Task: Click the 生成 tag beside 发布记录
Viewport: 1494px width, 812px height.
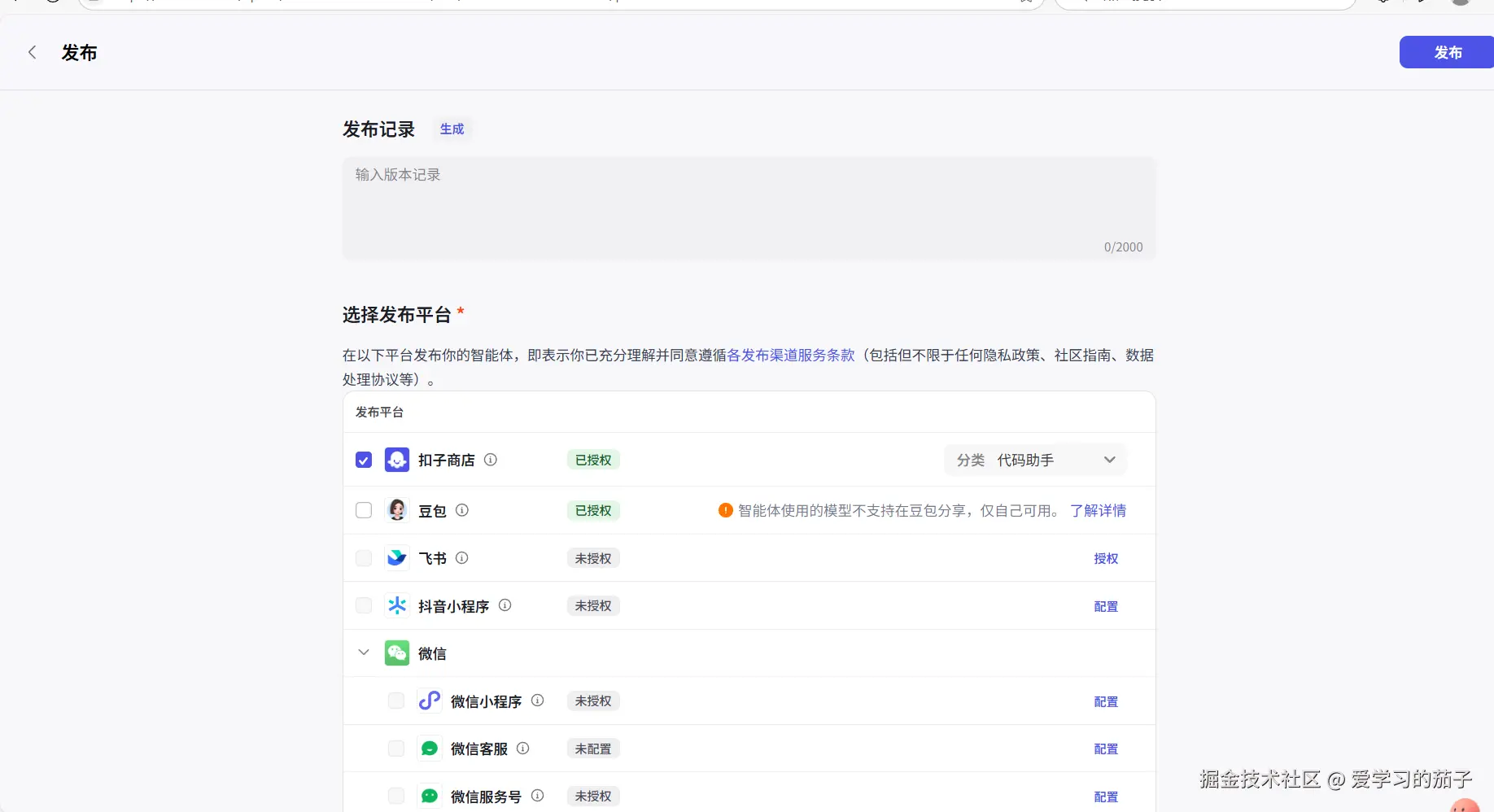Action: [x=452, y=129]
